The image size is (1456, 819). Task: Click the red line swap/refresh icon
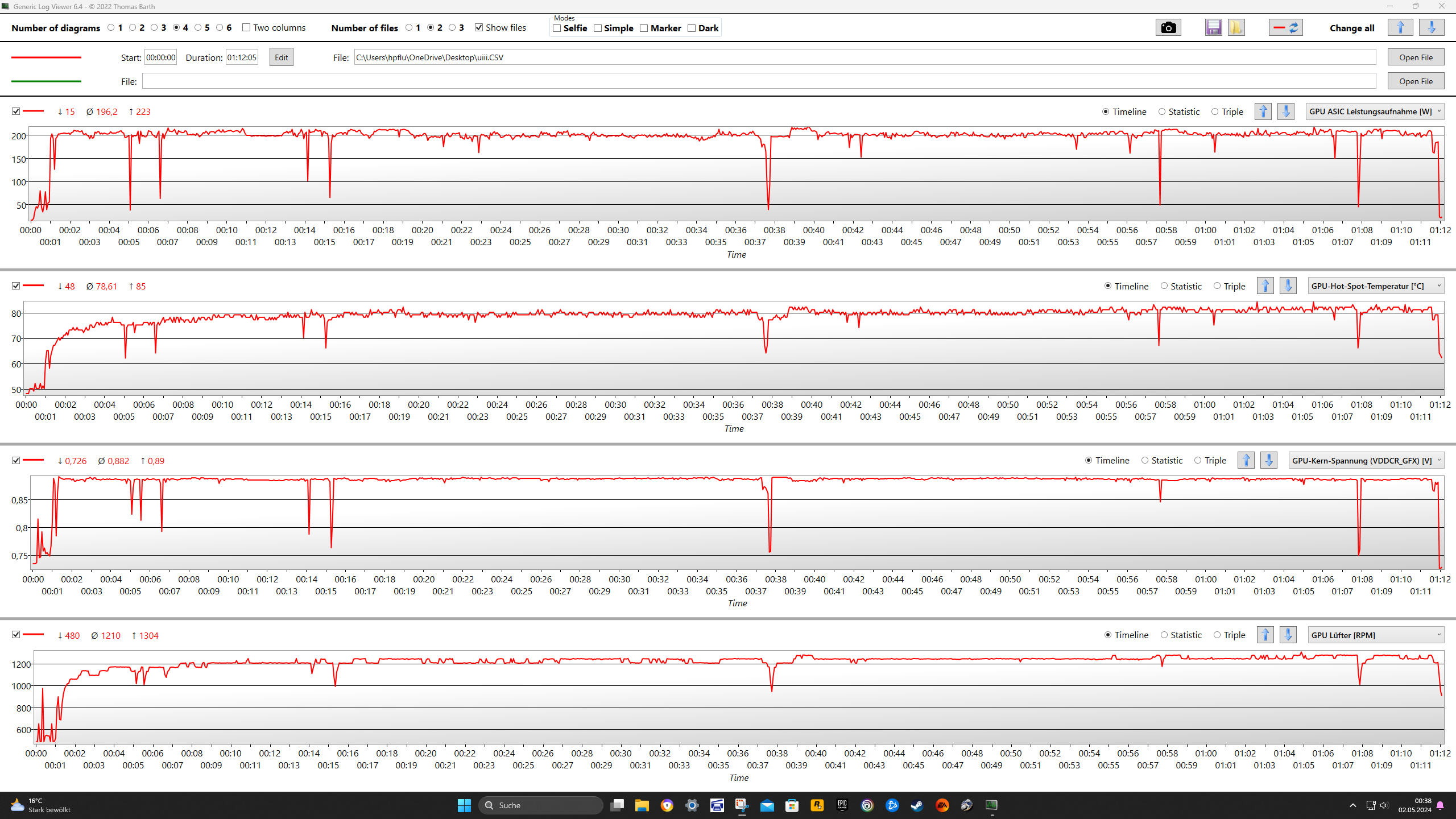[1285, 28]
